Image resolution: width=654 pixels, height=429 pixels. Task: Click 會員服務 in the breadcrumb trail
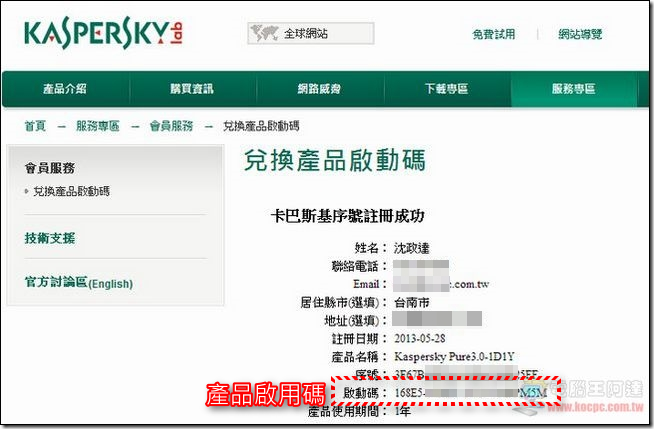[171, 126]
